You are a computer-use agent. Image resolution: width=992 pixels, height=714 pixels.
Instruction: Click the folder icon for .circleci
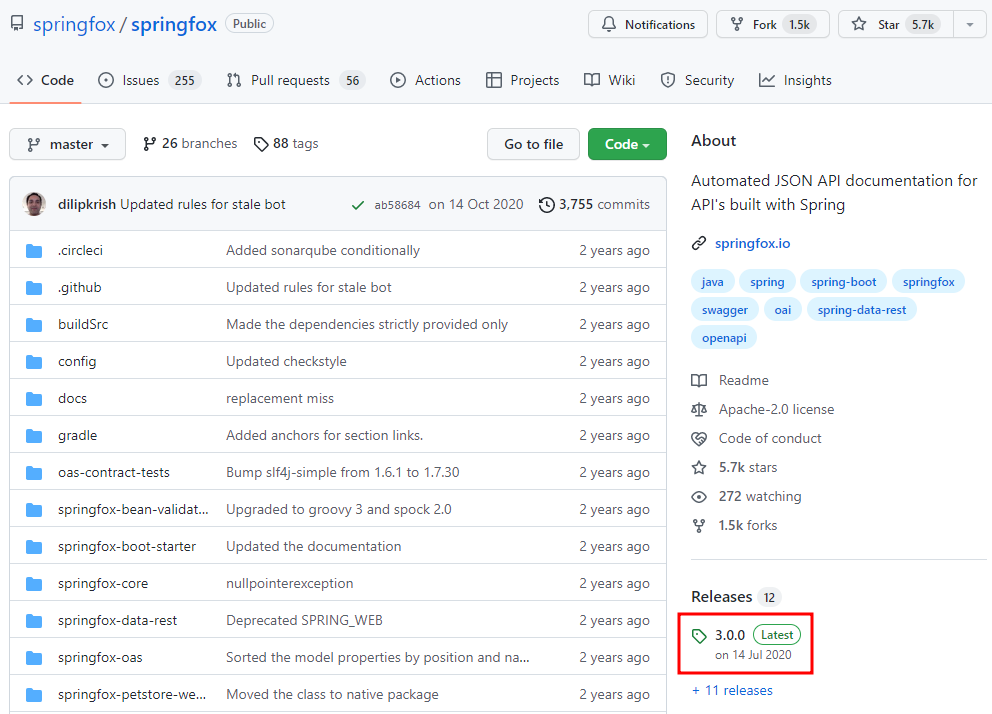tap(34, 251)
